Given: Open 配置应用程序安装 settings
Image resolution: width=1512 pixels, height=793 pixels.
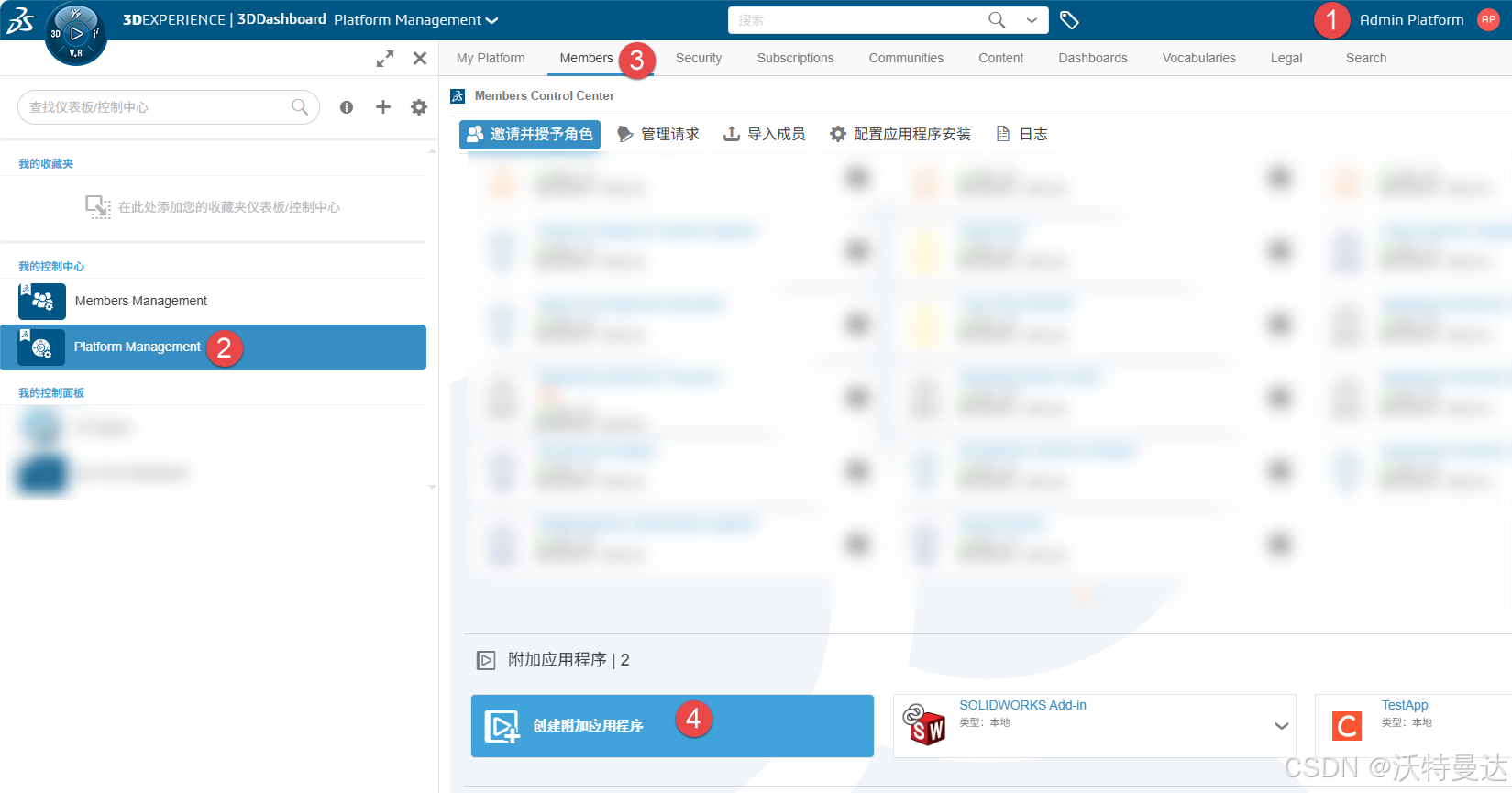Looking at the screenshot, I should coord(900,134).
